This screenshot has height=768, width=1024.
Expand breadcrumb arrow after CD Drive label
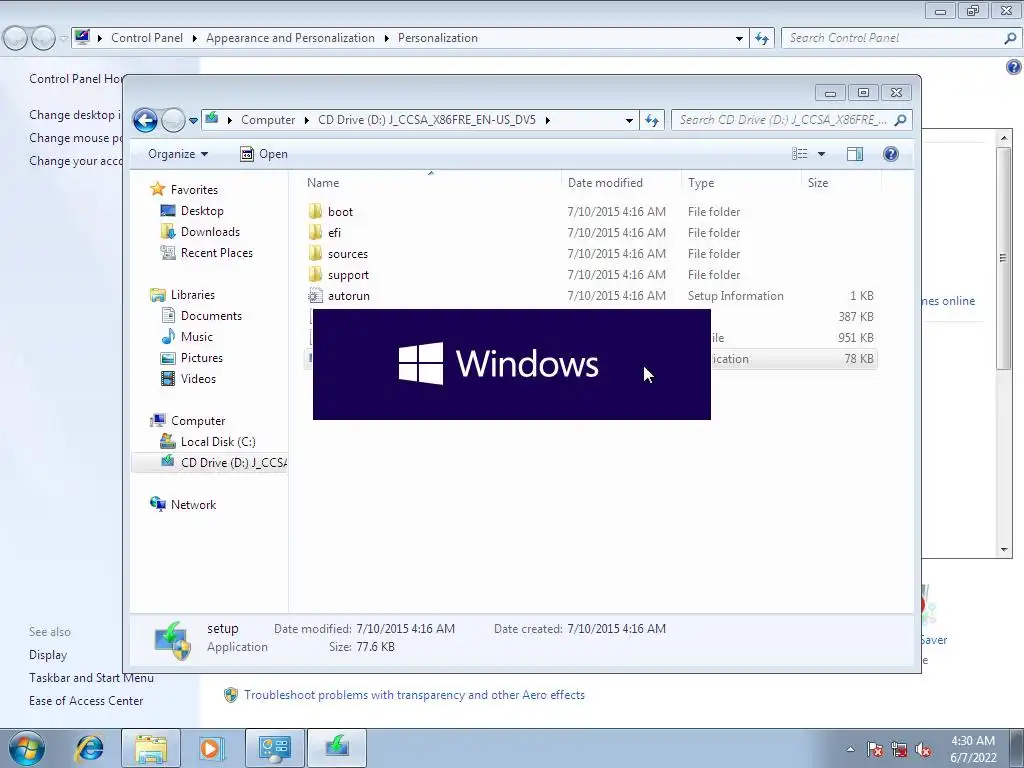pyautogui.click(x=547, y=120)
